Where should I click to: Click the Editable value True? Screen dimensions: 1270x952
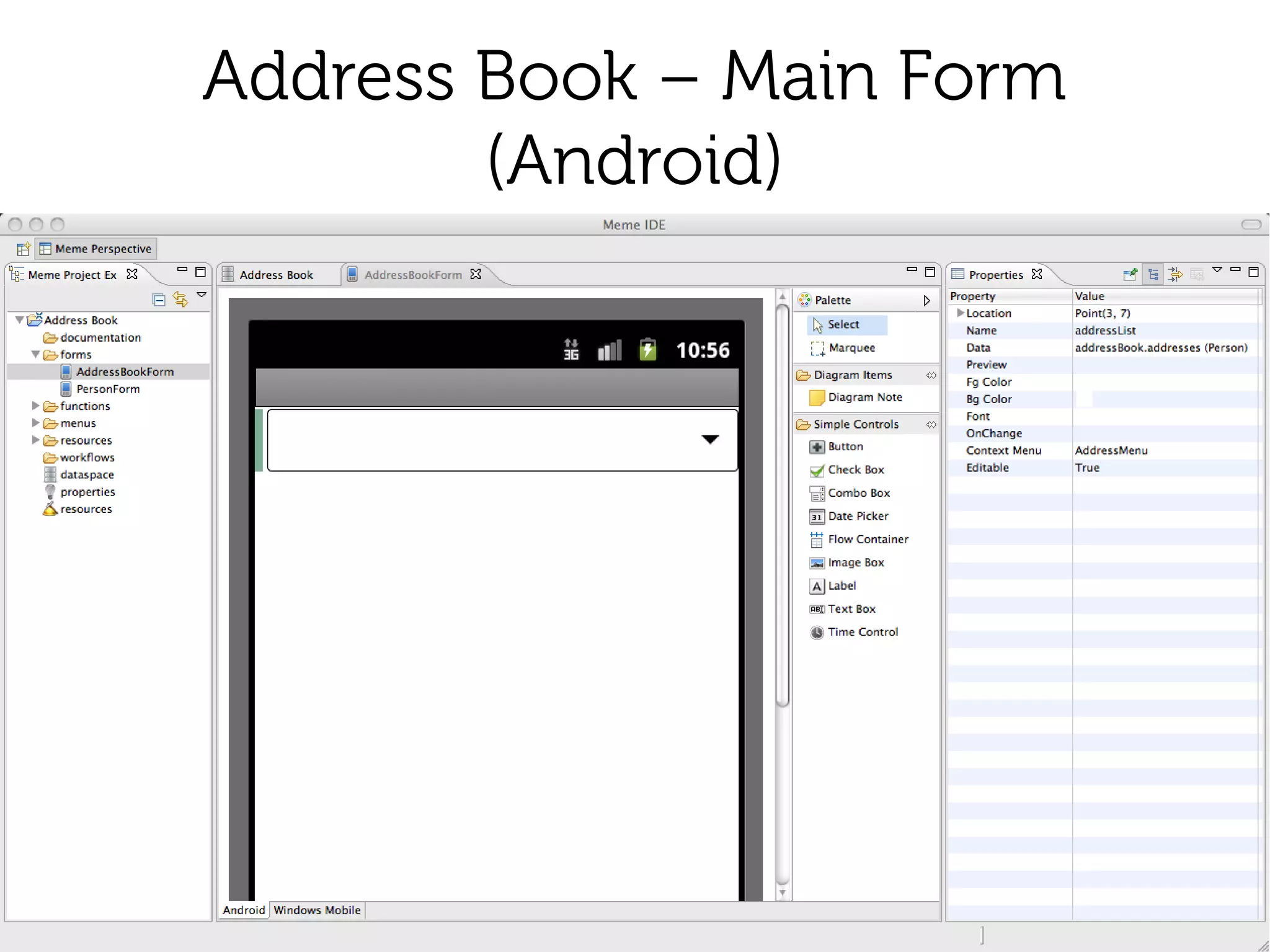(1087, 468)
